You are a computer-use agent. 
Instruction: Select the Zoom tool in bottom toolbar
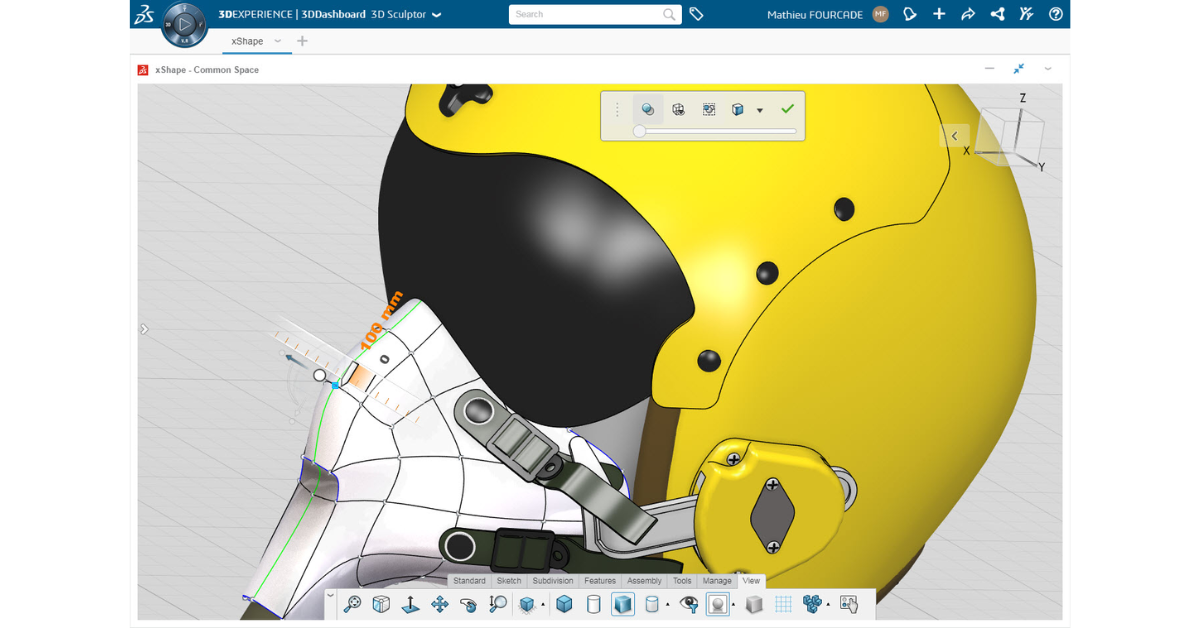(352, 604)
